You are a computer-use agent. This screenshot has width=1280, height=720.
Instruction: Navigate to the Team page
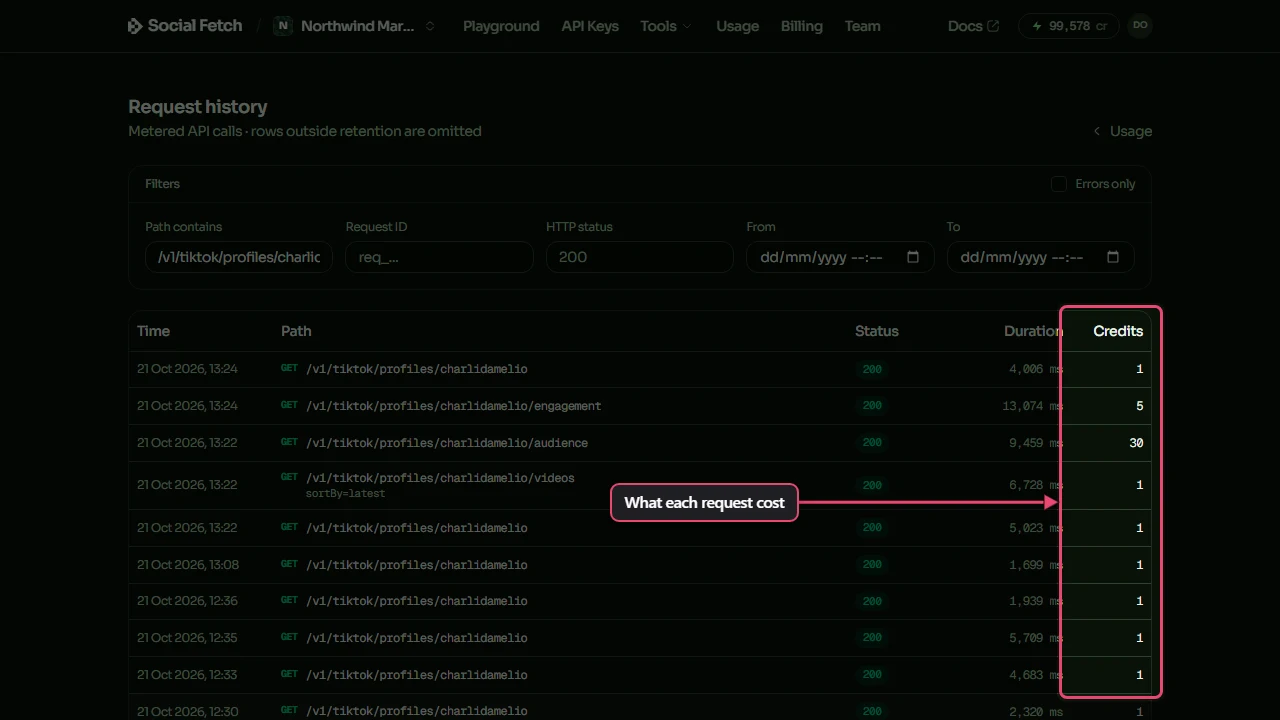tap(862, 26)
